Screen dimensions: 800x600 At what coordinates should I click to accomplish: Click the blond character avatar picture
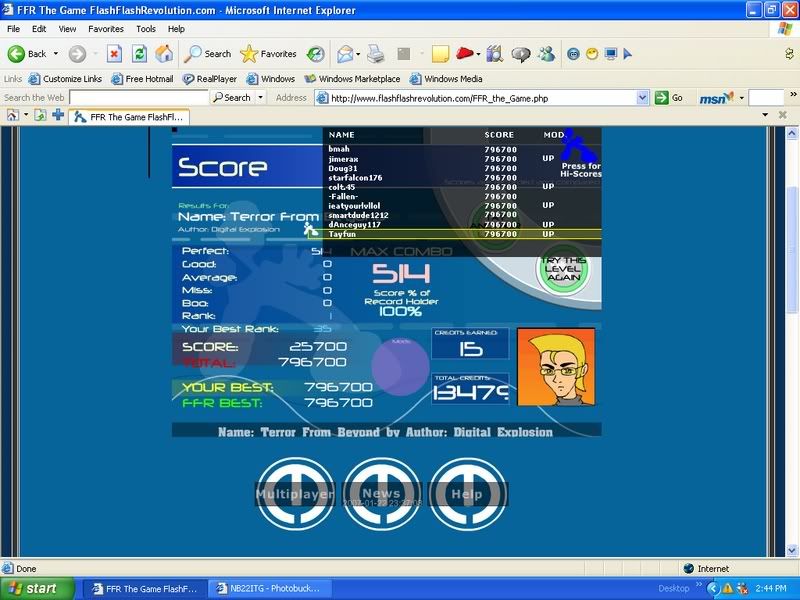pyautogui.click(x=556, y=366)
